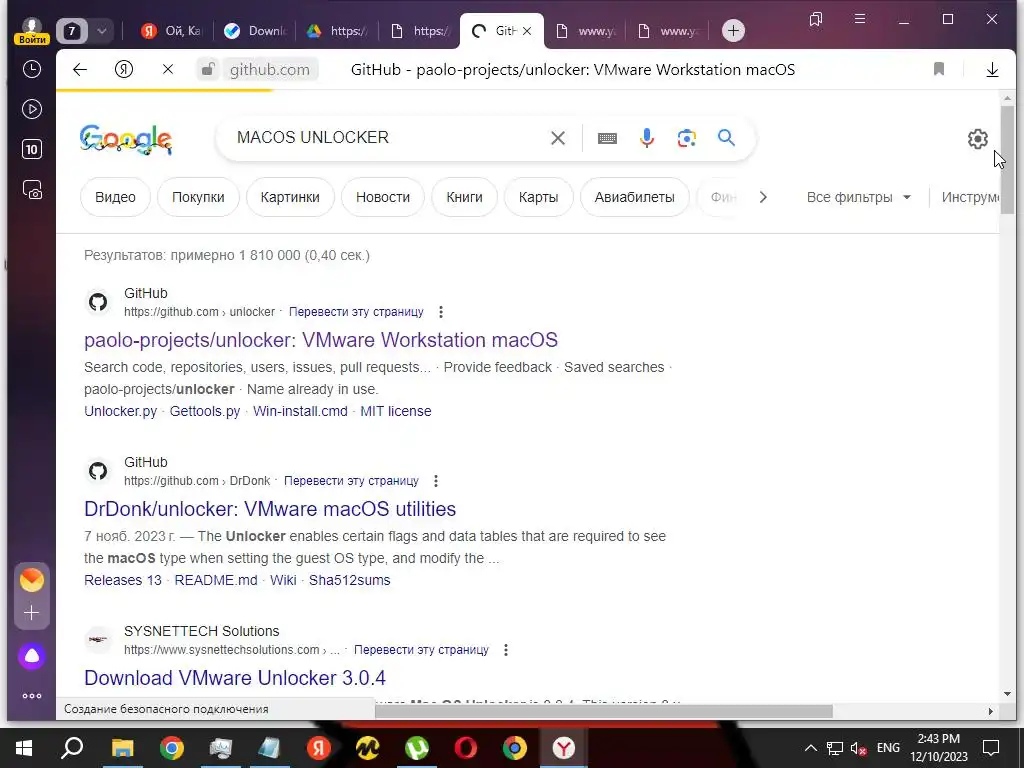Open the bookmarks collections icon in title bar
The width and height of the screenshot is (1024, 768).
tap(816, 19)
